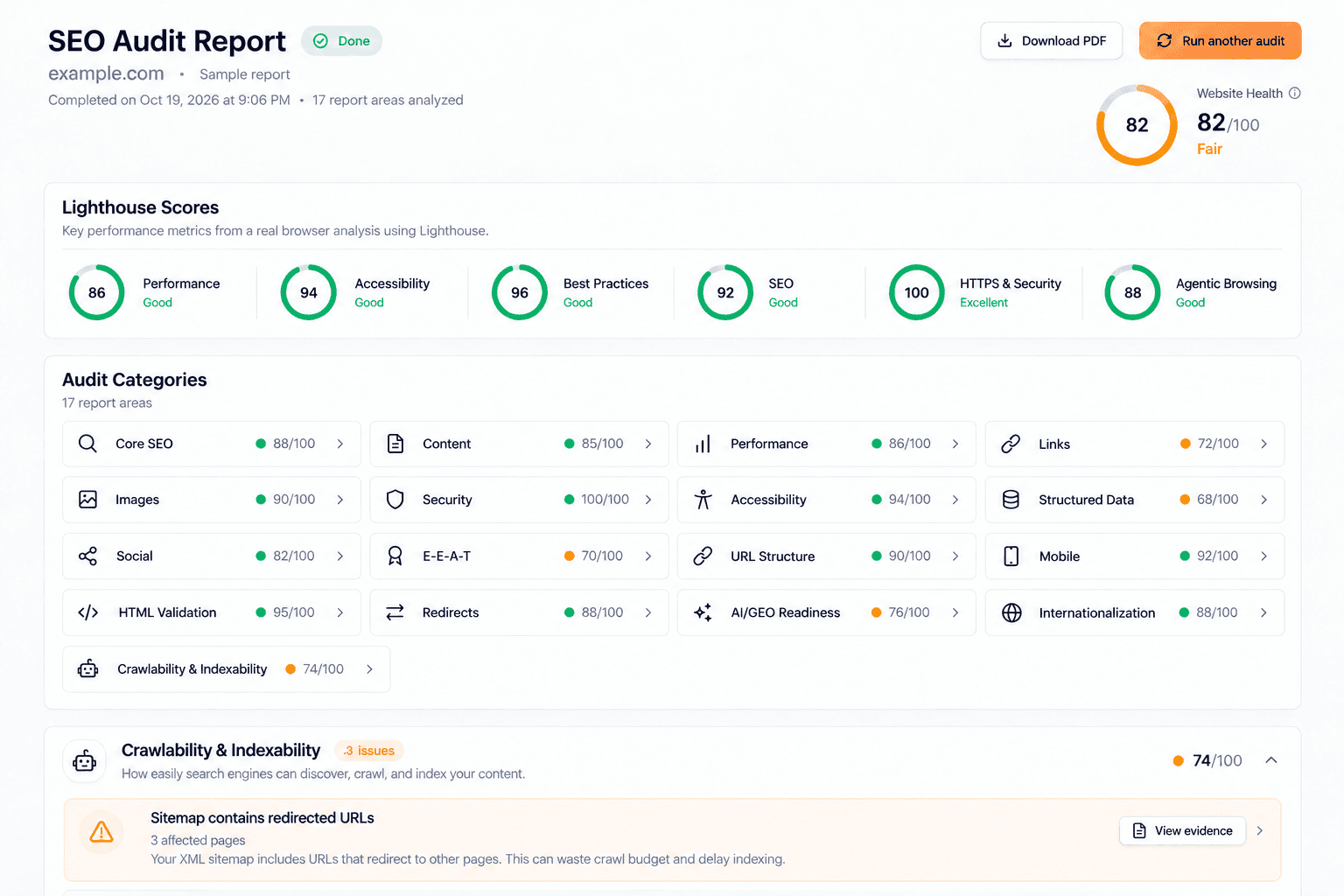Click the download icon in the Download PDF button
Screen dimensions: 1344x896
pyautogui.click(x=1004, y=41)
